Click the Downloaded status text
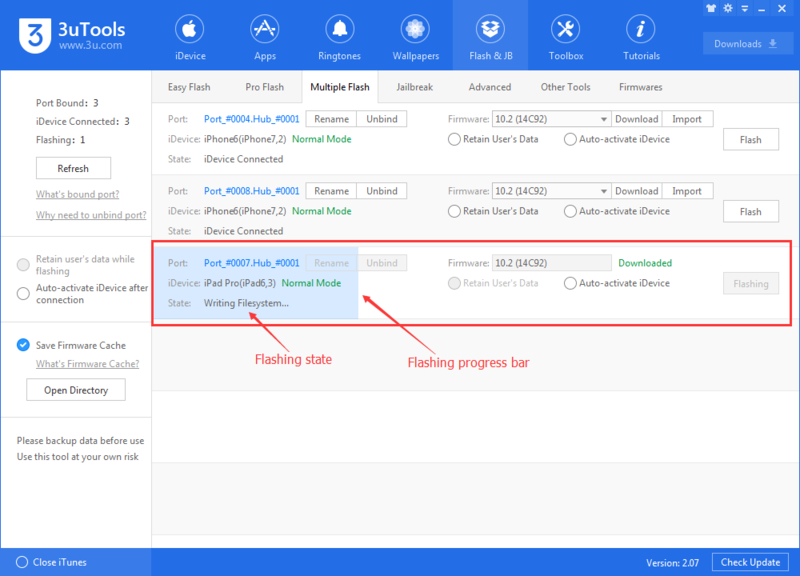 pos(645,263)
